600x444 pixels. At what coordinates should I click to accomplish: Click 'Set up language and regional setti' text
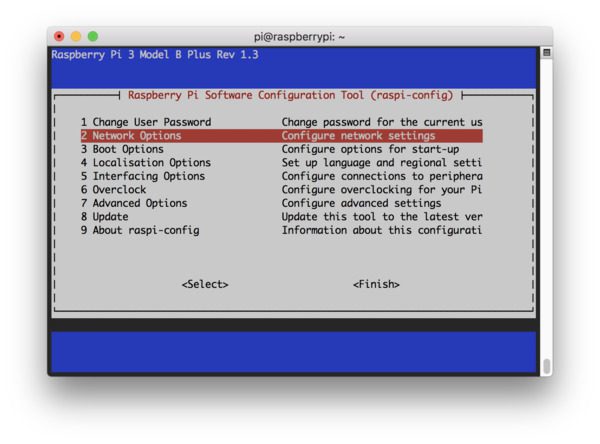(382, 163)
